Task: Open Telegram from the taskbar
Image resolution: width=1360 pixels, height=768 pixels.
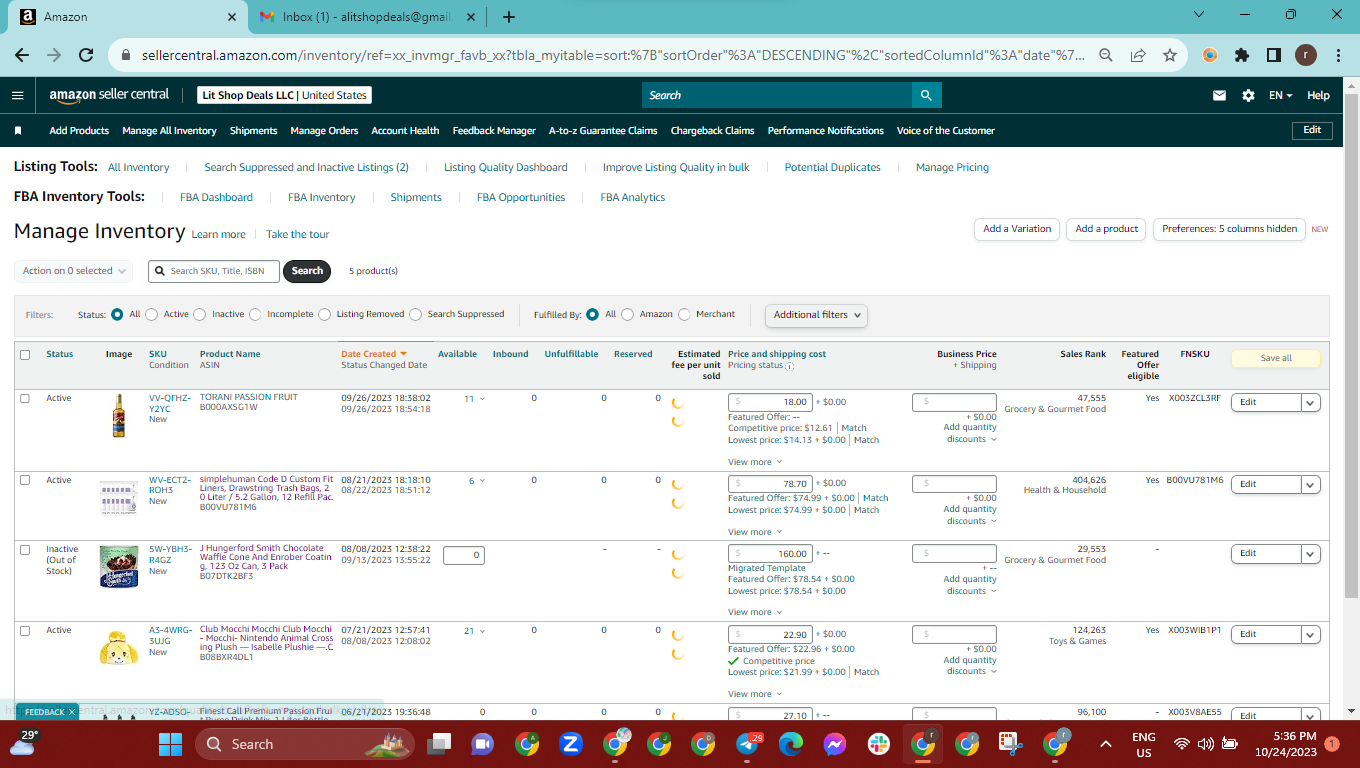Action: pos(748,744)
